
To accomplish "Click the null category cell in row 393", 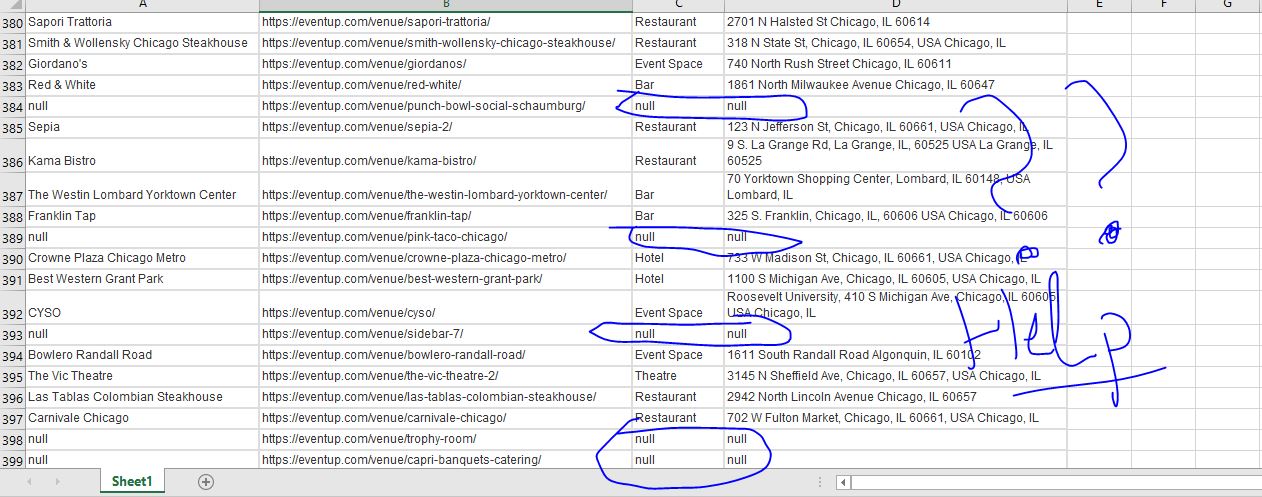I will click(x=677, y=334).
